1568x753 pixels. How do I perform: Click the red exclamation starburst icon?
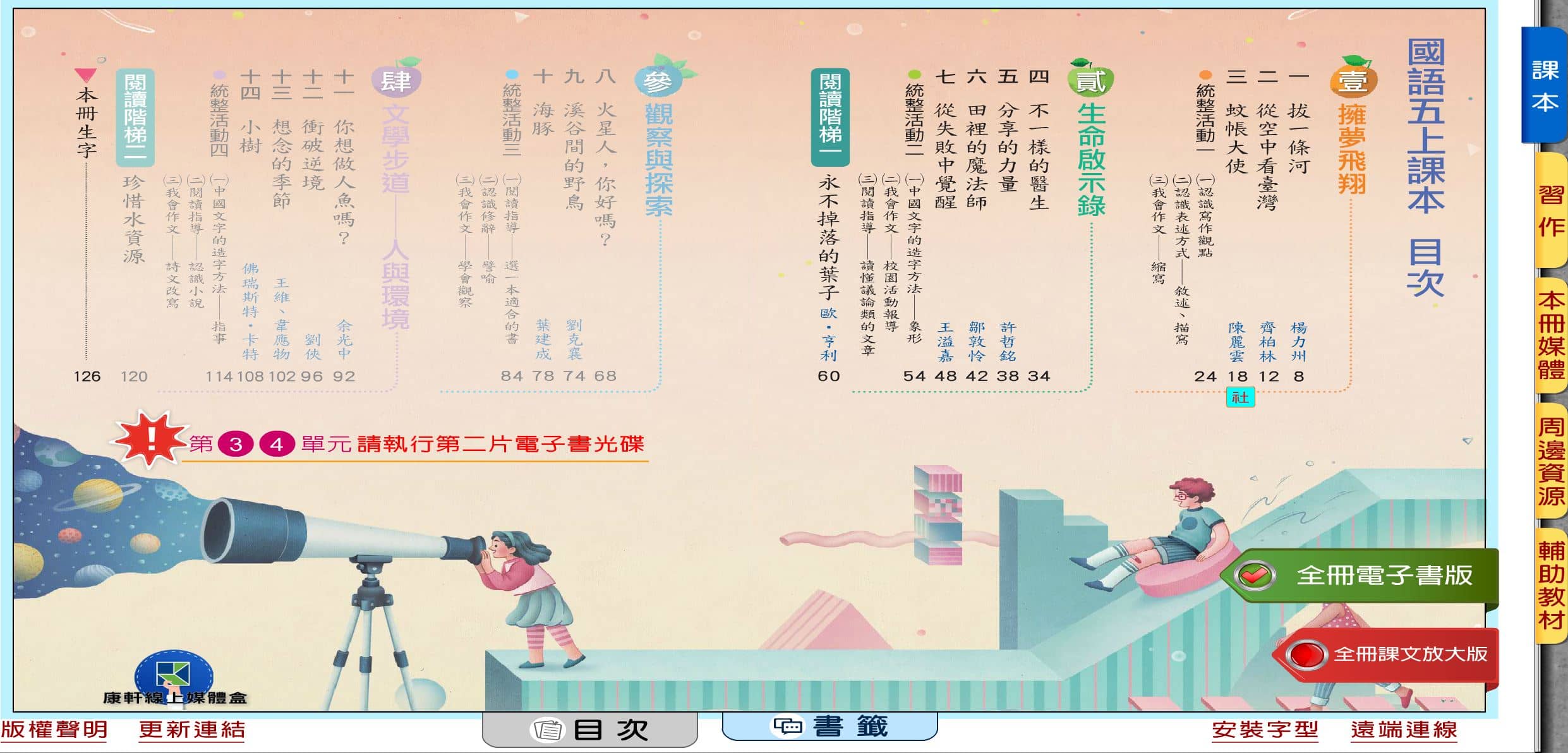(x=150, y=440)
